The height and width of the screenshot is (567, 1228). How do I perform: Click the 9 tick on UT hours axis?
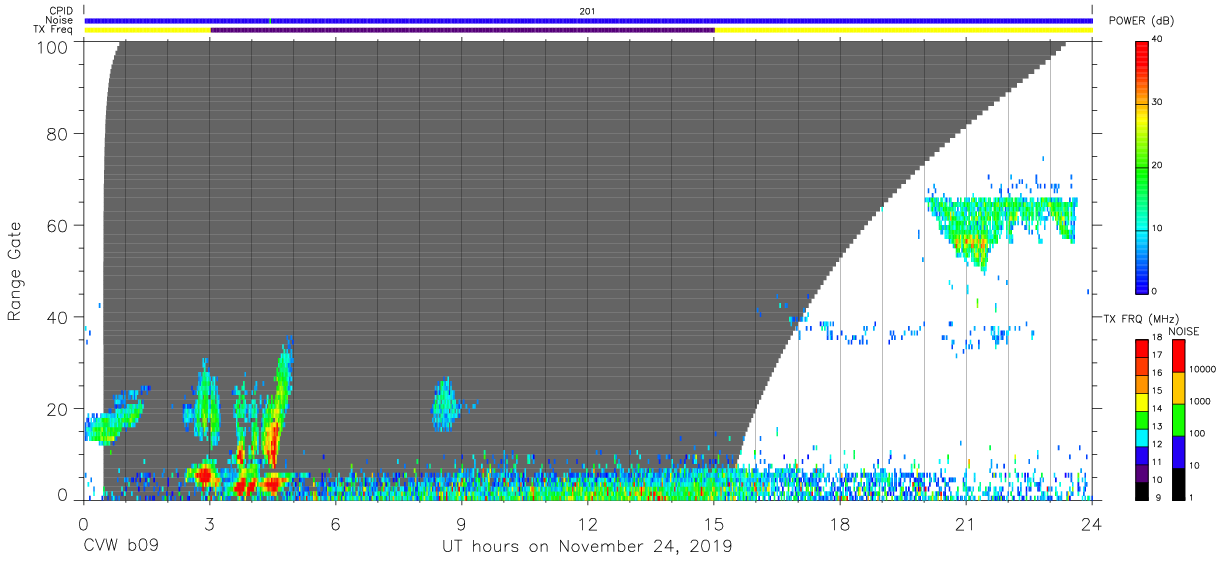coord(462,523)
